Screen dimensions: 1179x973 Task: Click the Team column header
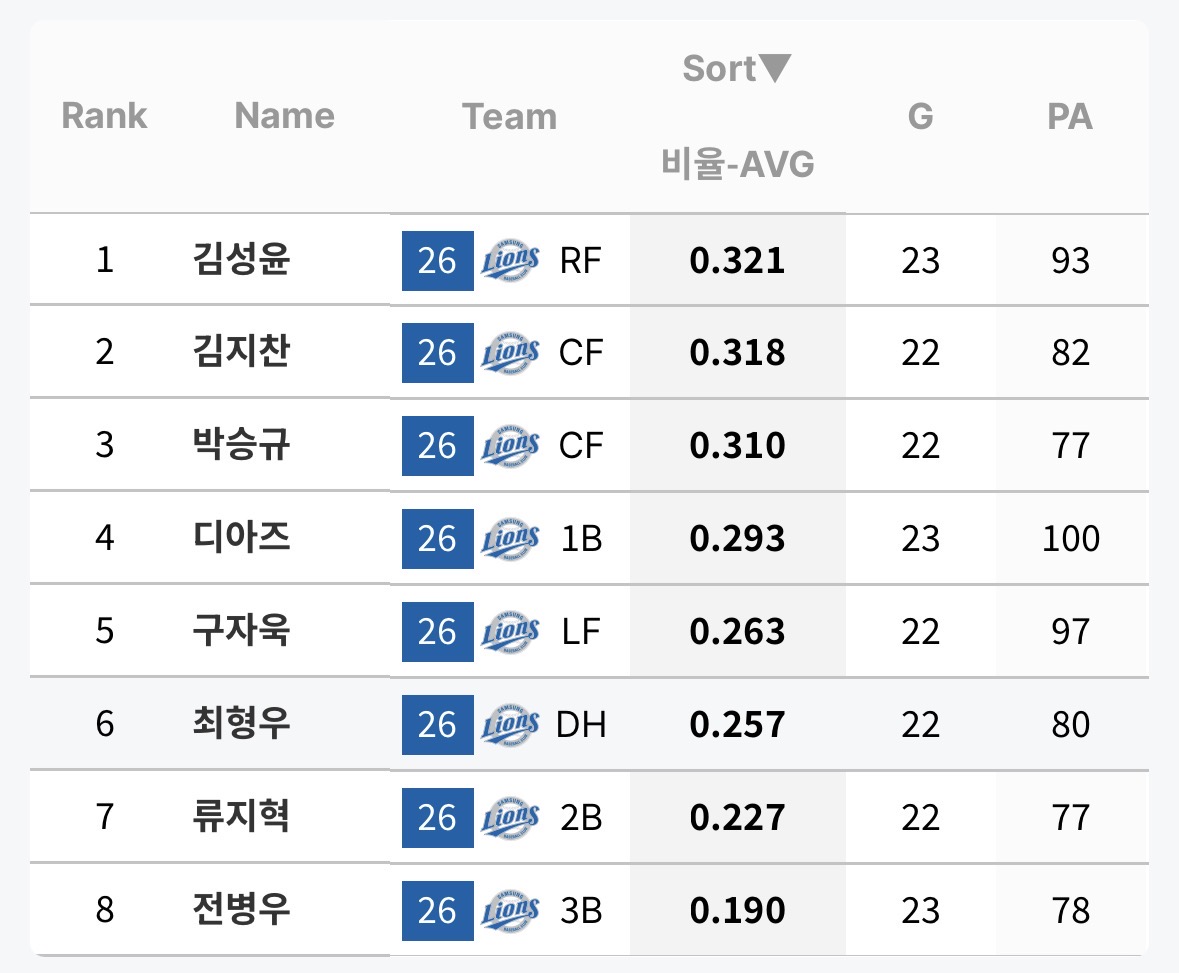click(x=510, y=117)
